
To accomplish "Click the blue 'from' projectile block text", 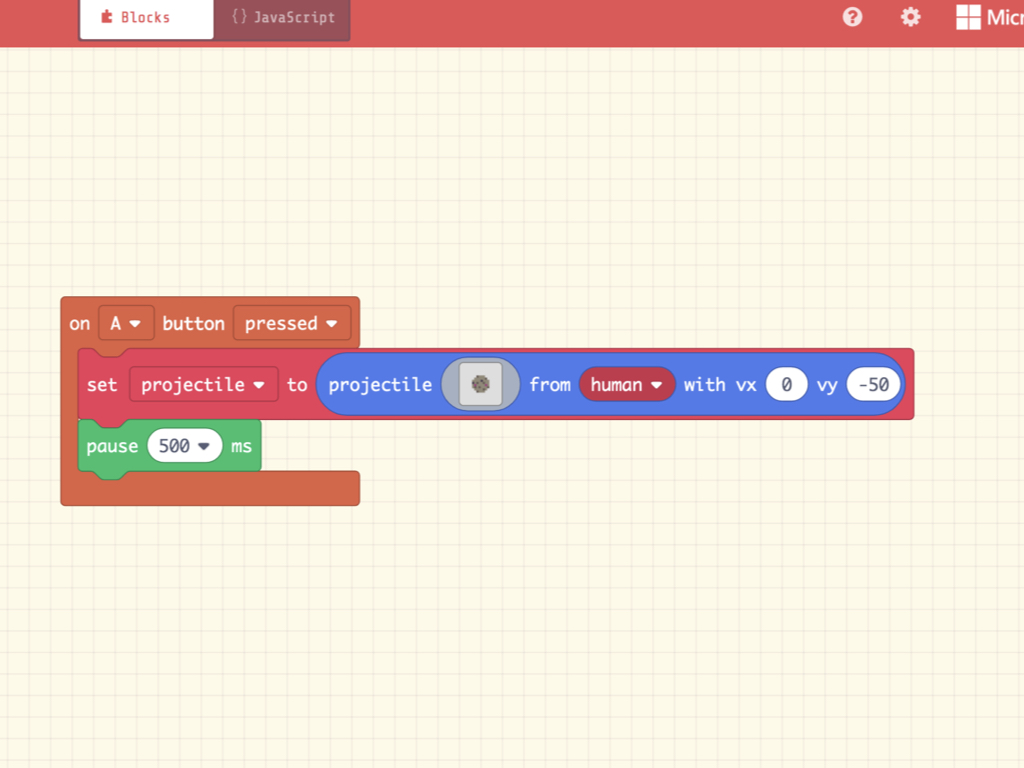I will [550, 385].
